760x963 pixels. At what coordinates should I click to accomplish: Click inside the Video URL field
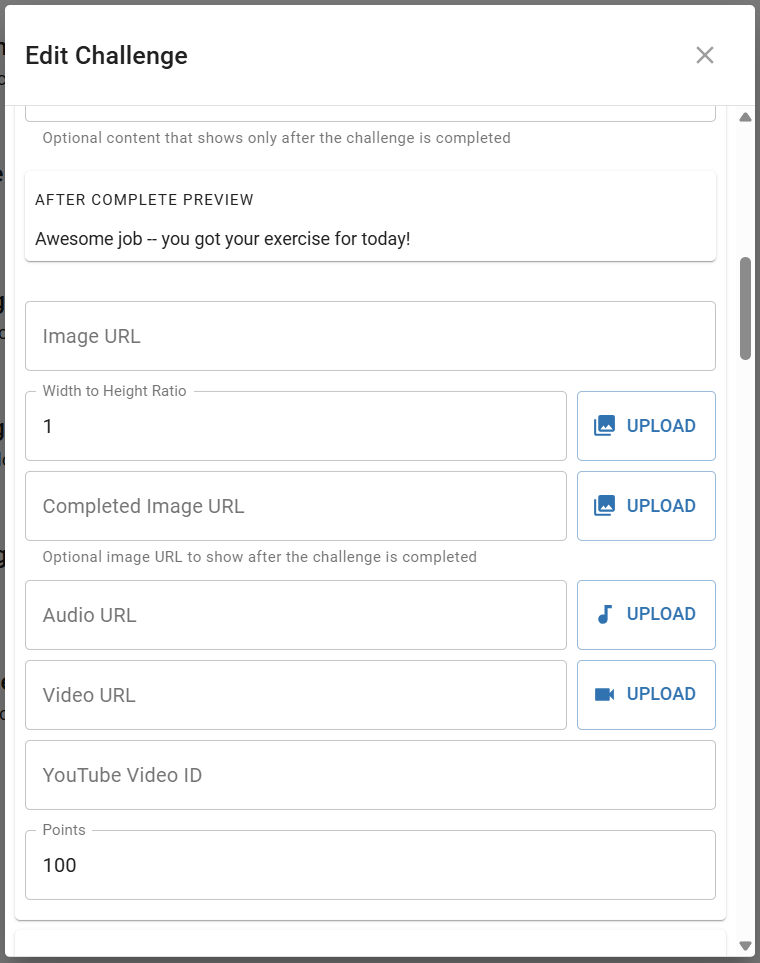296,695
